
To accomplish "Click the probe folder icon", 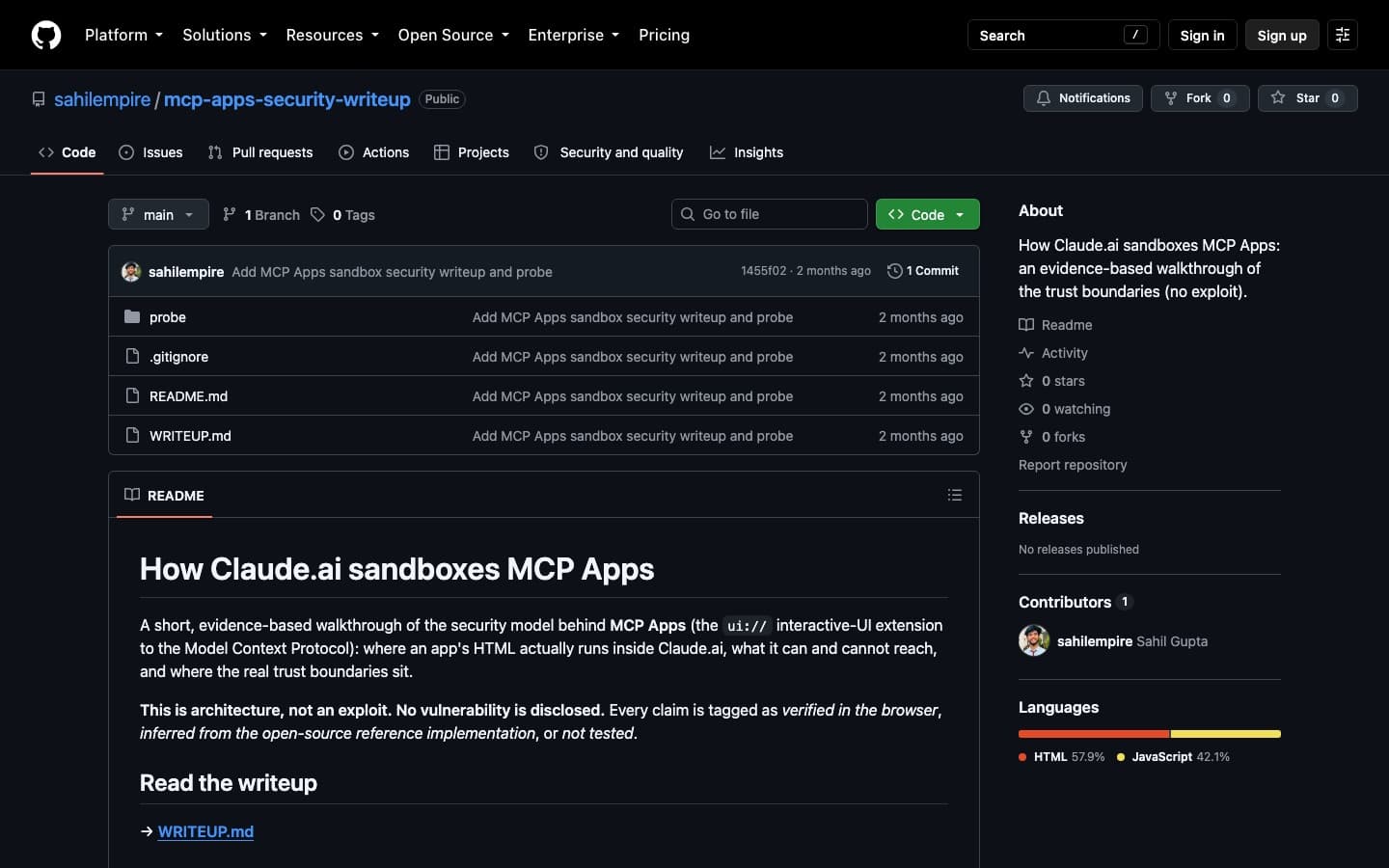I will point(132,316).
